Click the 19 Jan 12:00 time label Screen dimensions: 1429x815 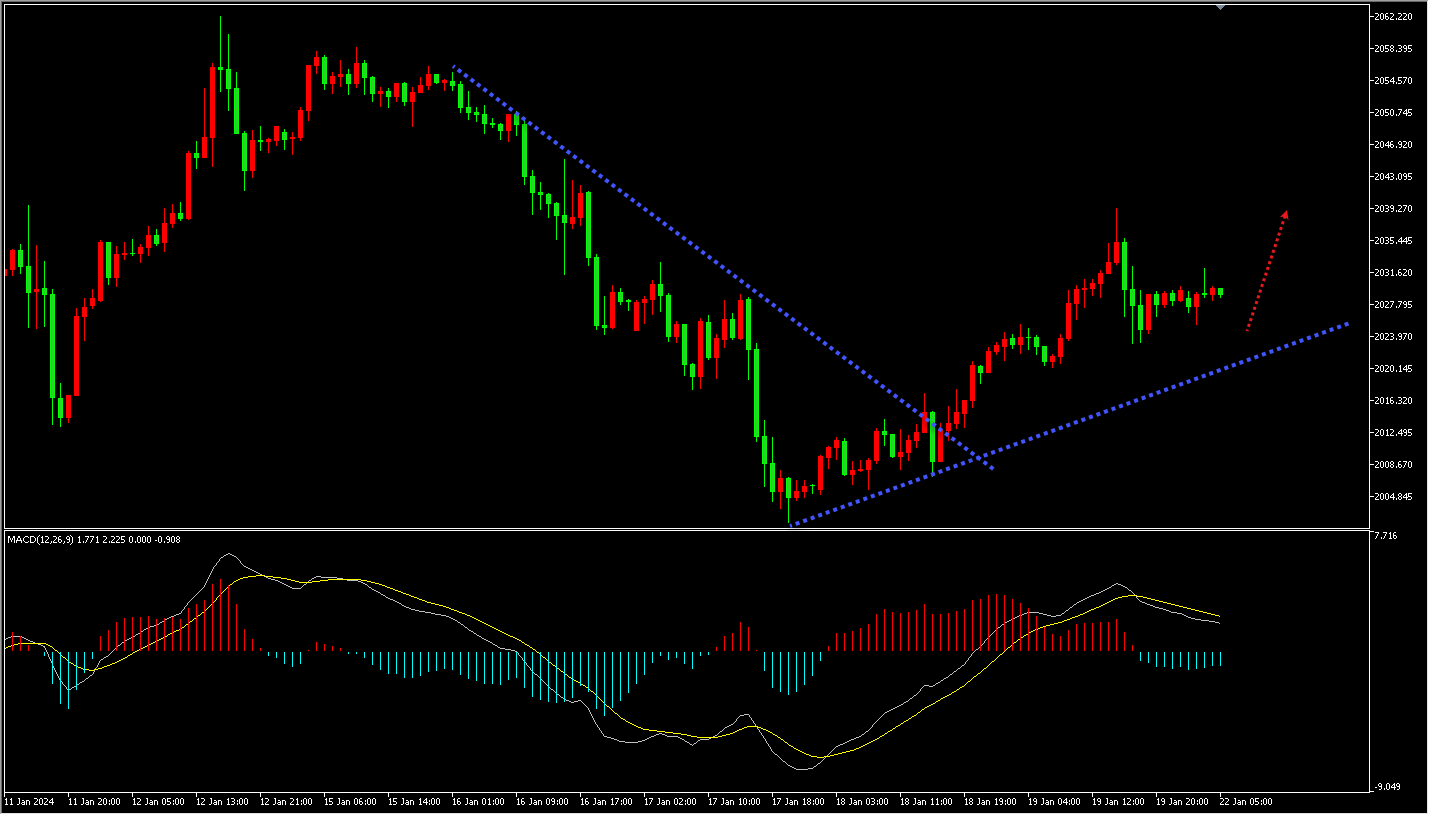pyautogui.click(x=1118, y=802)
